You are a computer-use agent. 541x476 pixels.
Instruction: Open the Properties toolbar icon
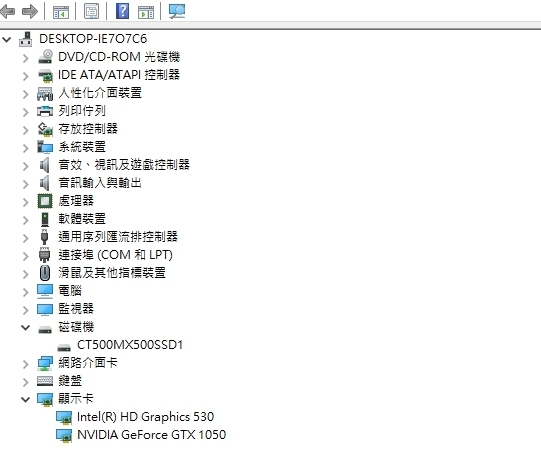[91, 11]
